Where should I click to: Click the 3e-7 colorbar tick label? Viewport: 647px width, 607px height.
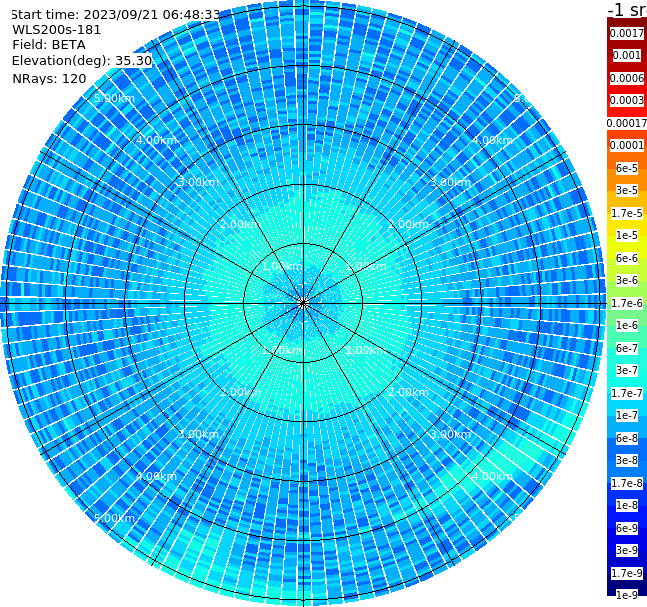click(627, 370)
